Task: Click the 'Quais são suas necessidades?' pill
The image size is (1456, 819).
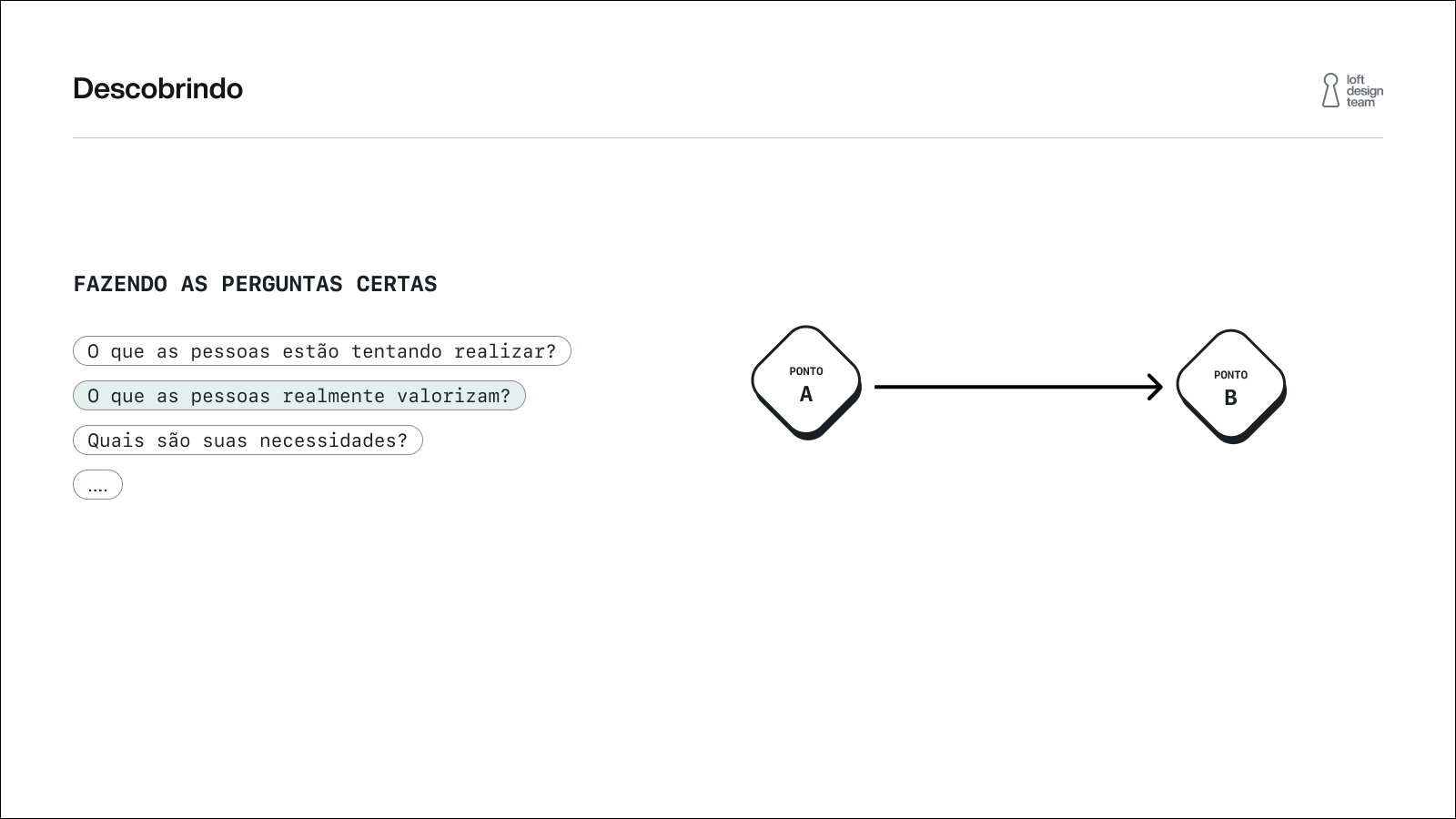Action: point(248,440)
